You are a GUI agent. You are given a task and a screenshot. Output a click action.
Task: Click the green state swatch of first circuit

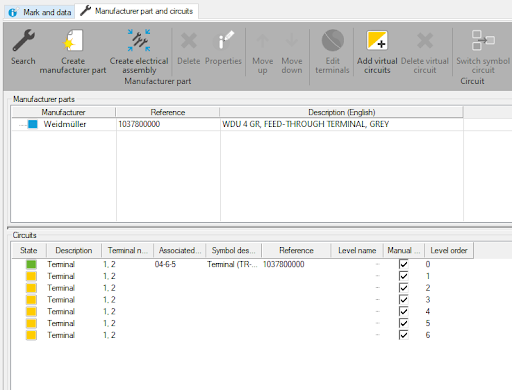coord(31,264)
